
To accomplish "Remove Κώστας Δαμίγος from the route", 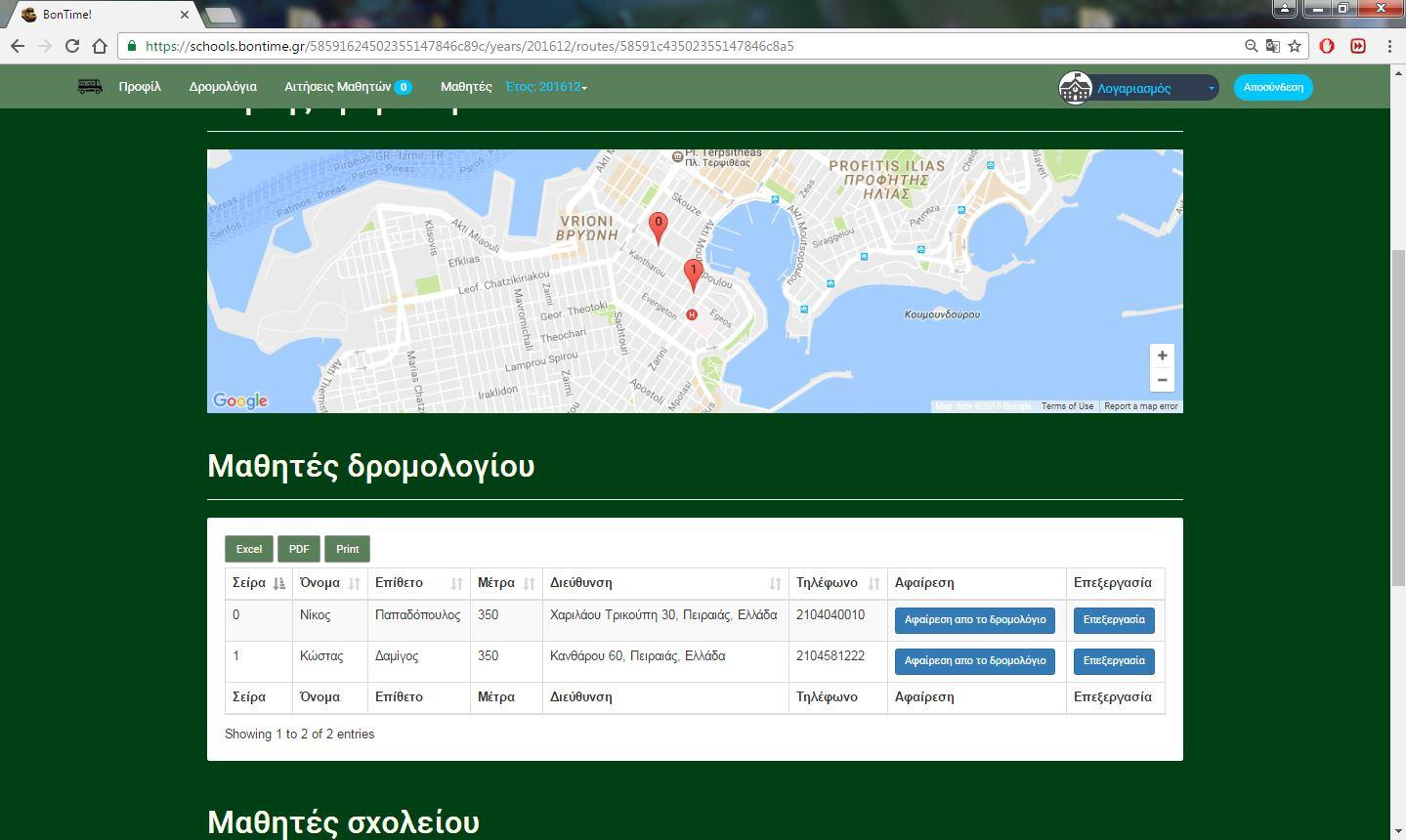I will click(975, 661).
